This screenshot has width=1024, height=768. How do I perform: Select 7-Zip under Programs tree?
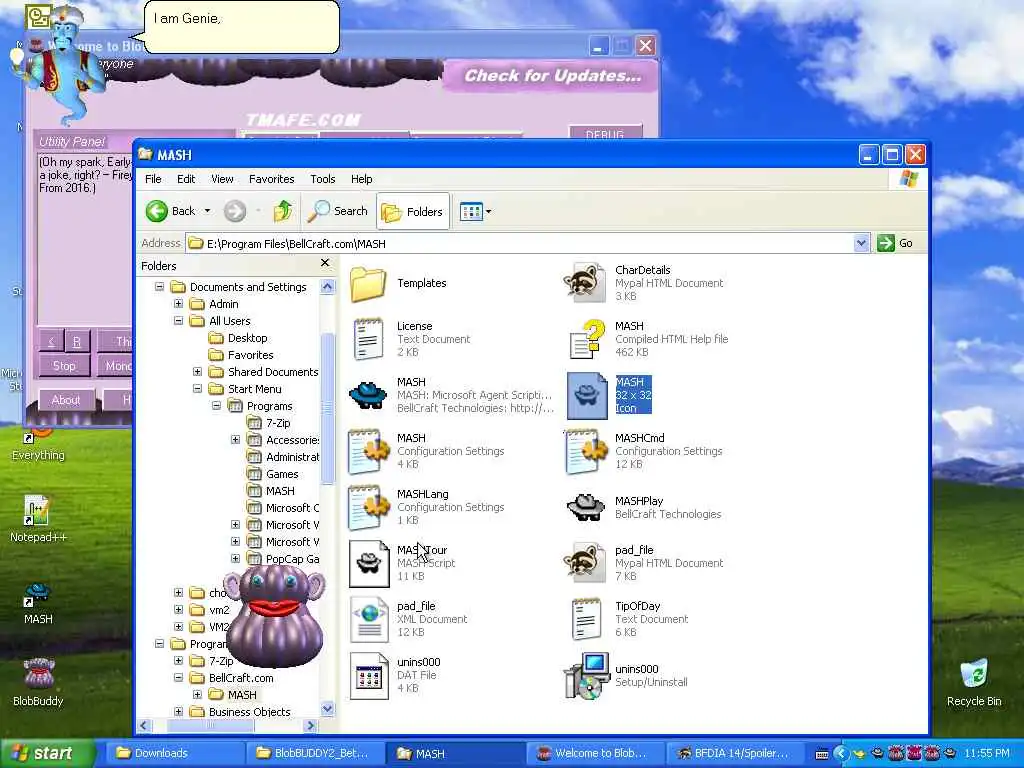pyautogui.click(x=278, y=423)
